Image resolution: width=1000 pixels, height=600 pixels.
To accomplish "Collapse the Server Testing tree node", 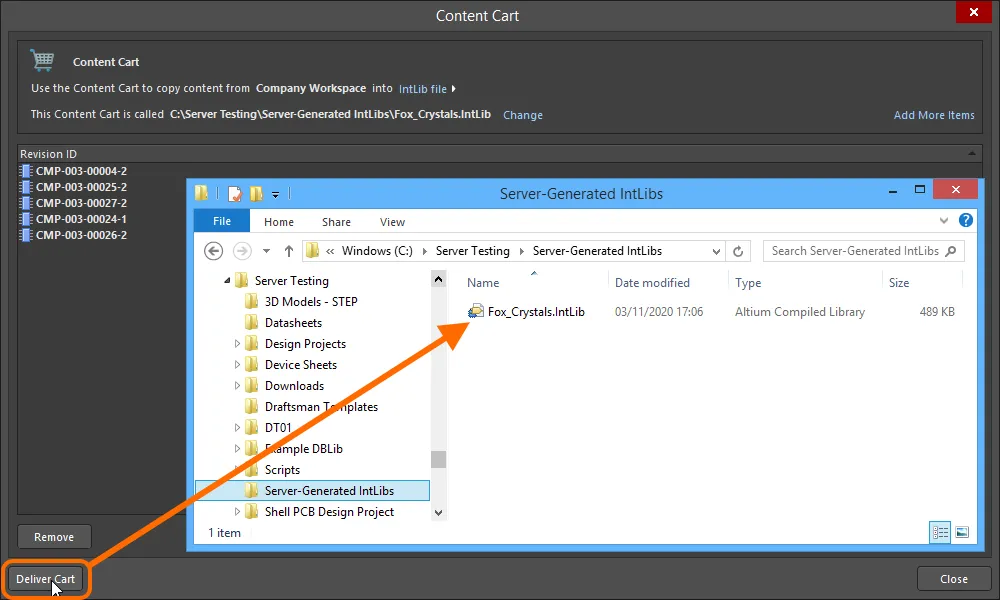I will click(x=227, y=281).
